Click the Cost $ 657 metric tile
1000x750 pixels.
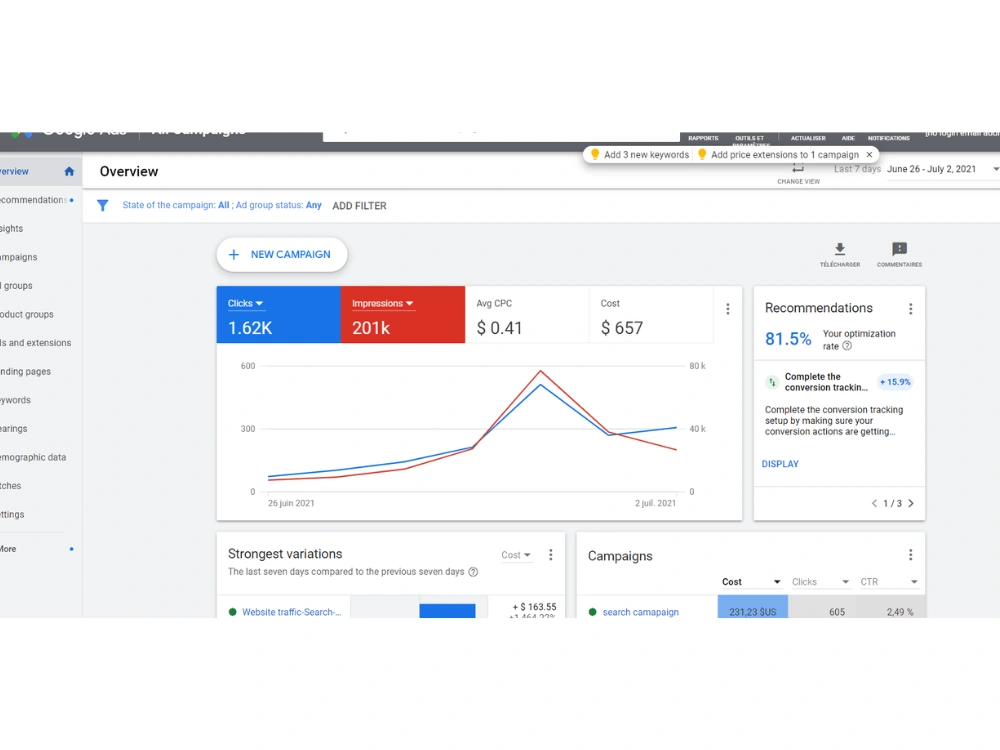point(651,315)
